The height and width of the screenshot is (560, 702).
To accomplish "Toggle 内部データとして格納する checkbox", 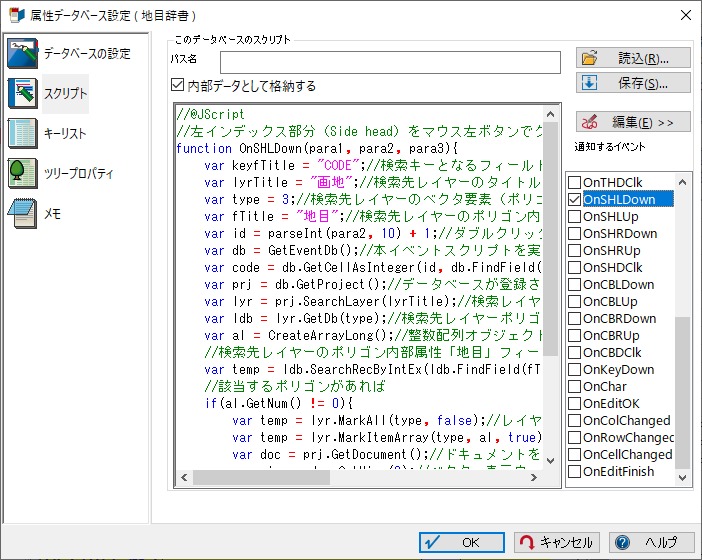I will 178,85.
